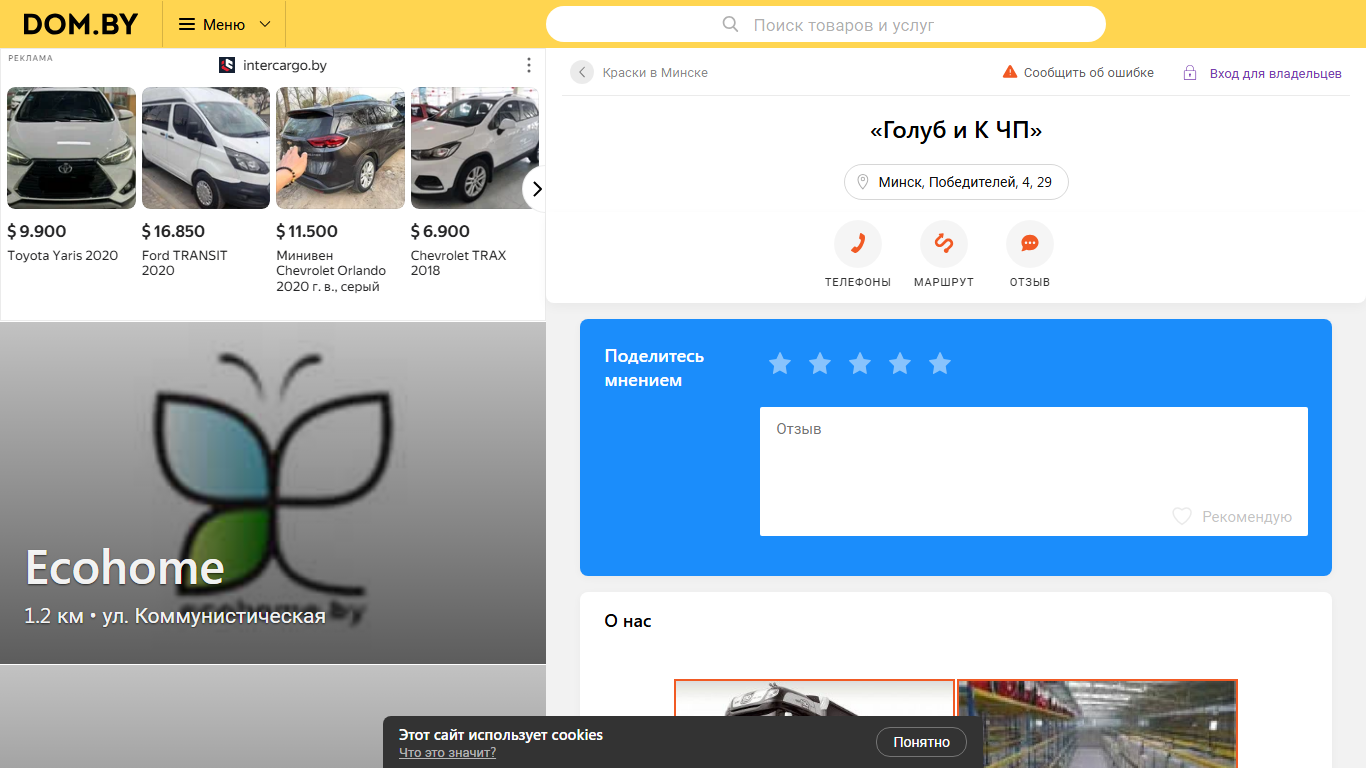Open the warehouse photo in О нас

[x=1097, y=724]
